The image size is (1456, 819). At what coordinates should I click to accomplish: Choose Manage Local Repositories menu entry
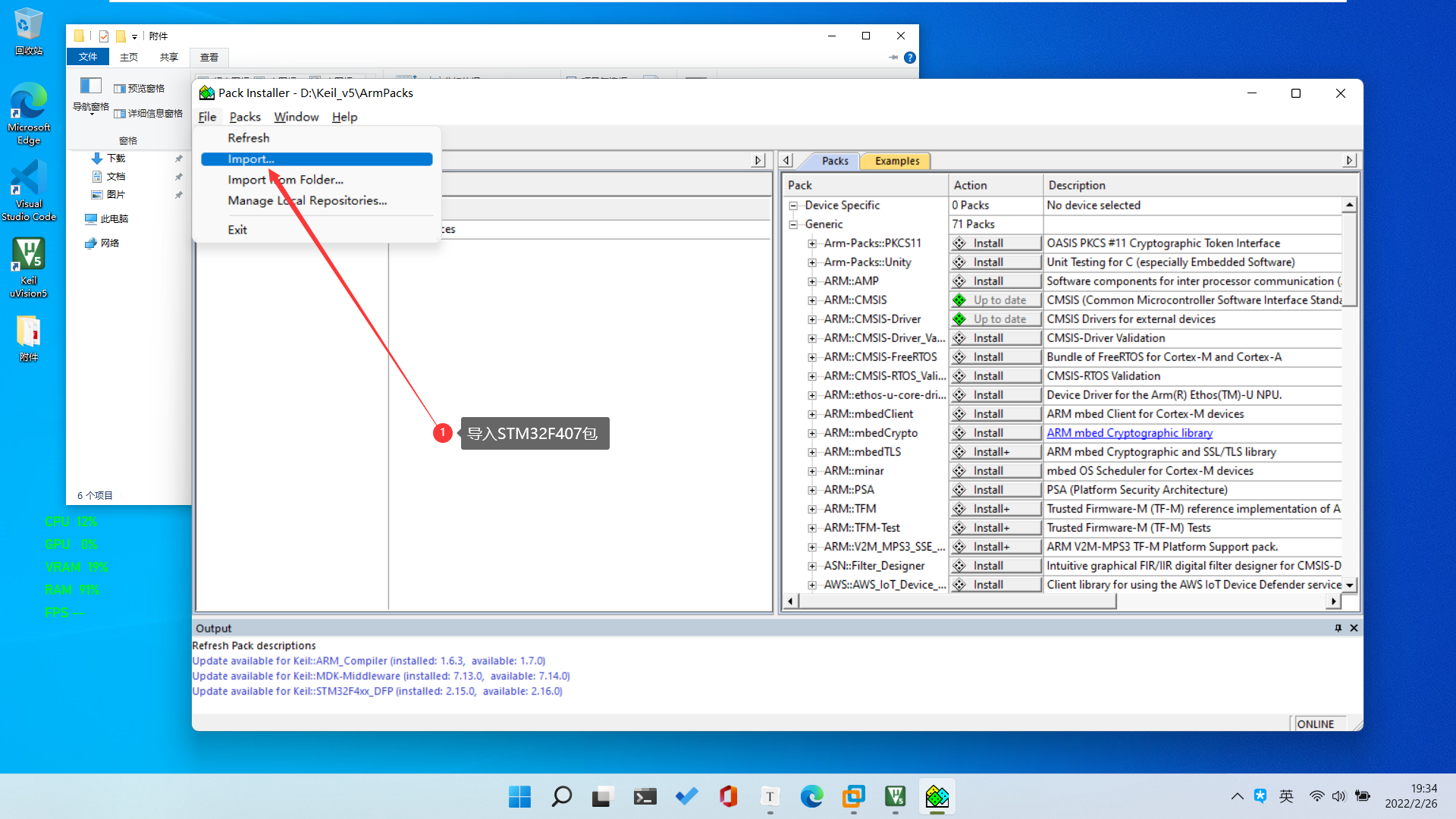pos(307,201)
